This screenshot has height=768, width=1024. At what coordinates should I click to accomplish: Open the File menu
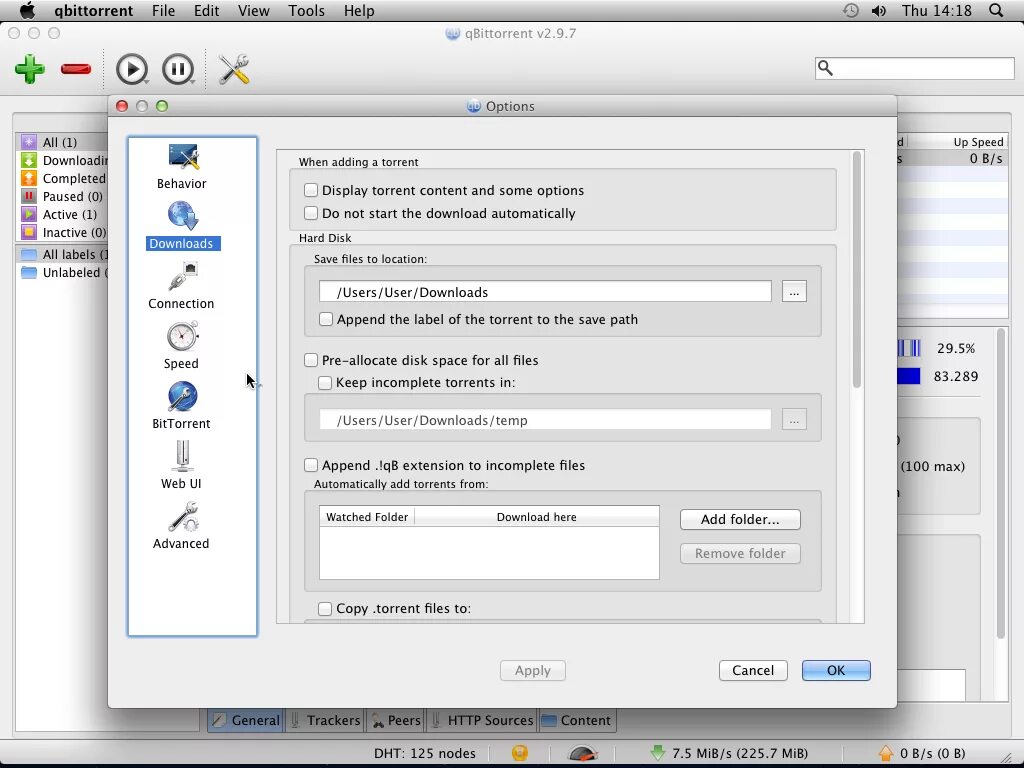click(163, 10)
